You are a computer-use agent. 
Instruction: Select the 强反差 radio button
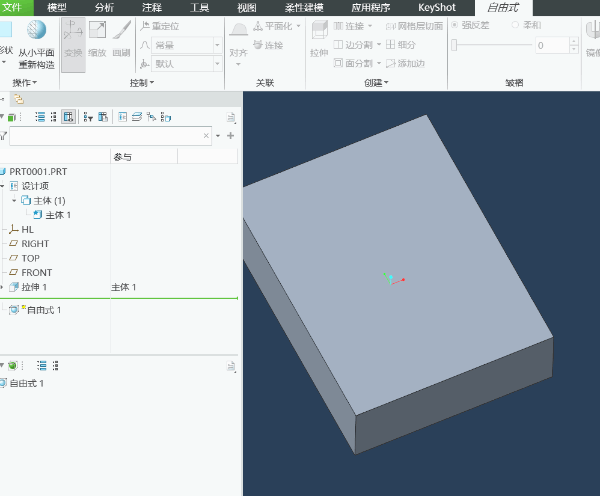454,25
